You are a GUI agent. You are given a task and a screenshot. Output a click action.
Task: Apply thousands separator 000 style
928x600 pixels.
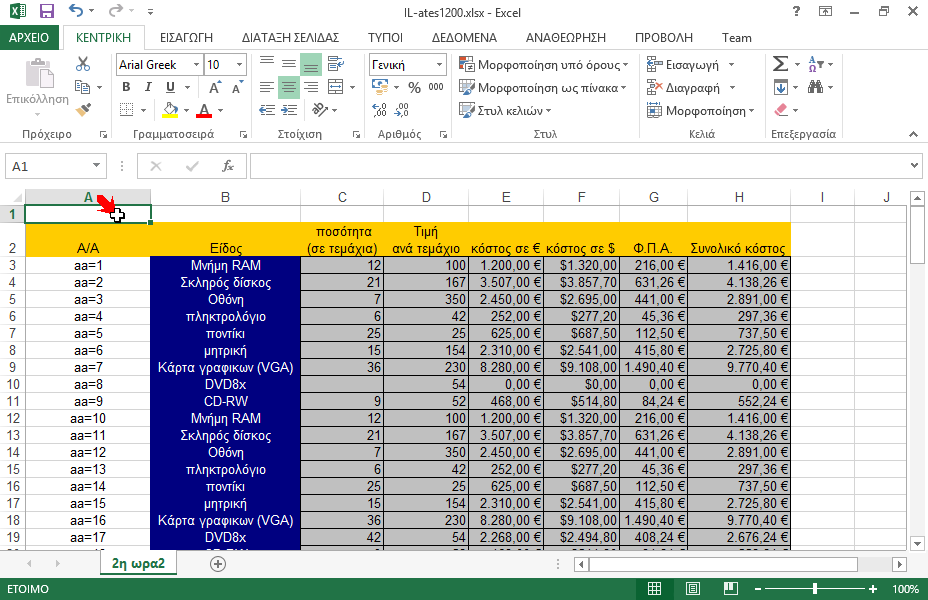[x=436, y=87]
